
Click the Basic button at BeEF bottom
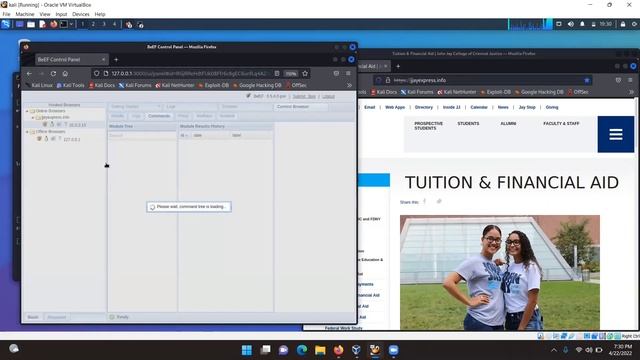33,317
